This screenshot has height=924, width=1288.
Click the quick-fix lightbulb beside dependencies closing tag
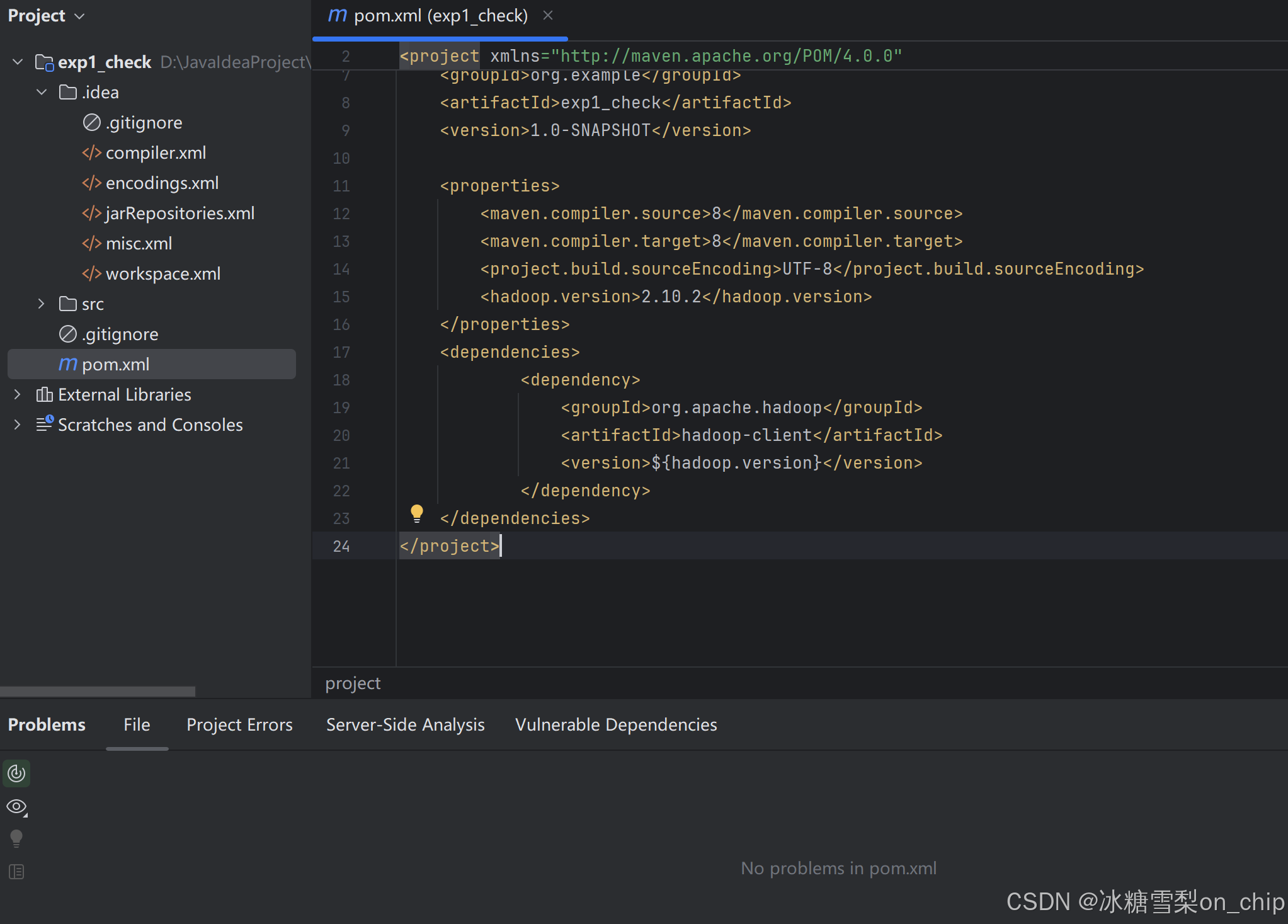click(417, 514)
